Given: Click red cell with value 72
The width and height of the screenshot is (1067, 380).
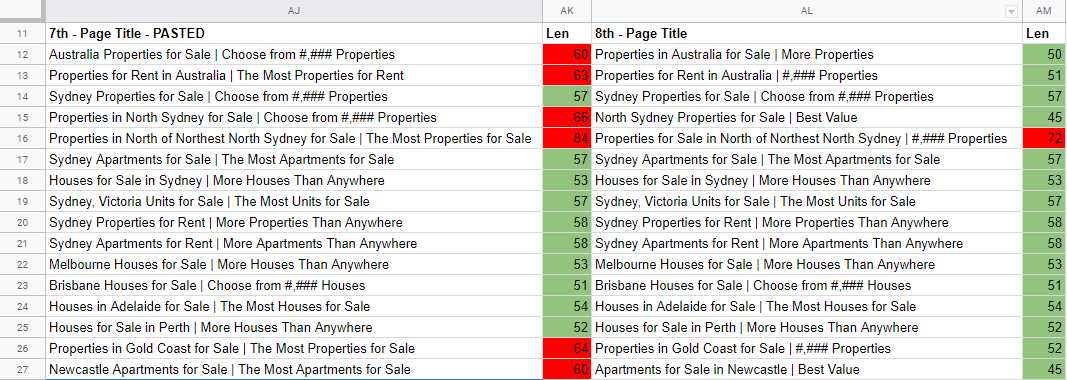Looking at the screenshot, I should tap(1044, 138).
